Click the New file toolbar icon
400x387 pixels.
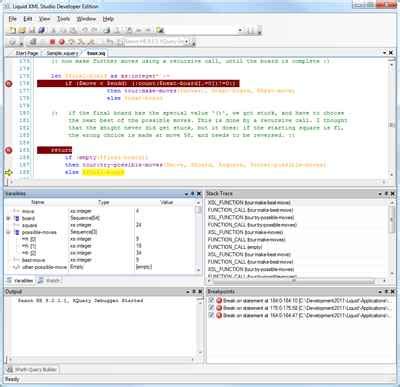12,30
